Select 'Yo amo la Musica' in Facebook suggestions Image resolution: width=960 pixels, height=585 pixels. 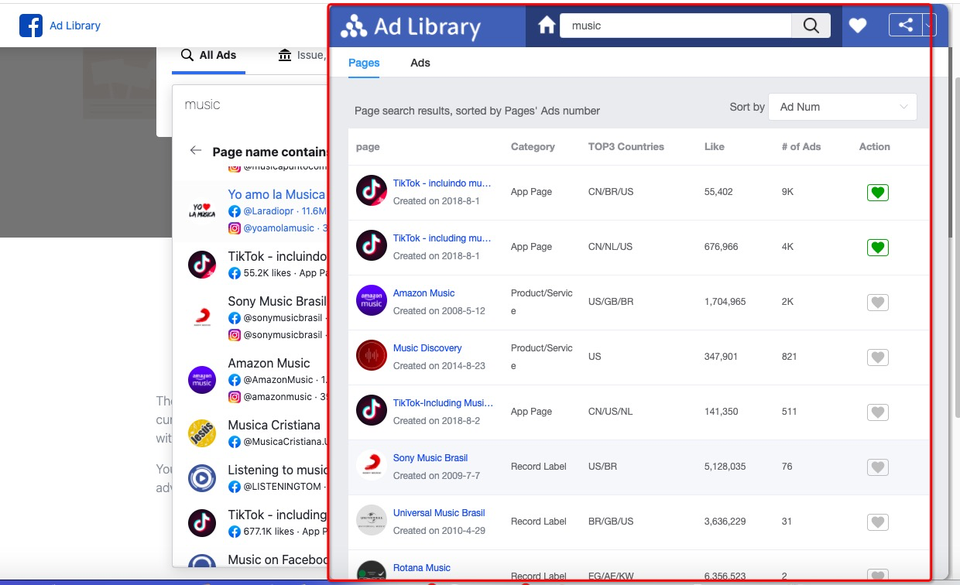[276, 195]
